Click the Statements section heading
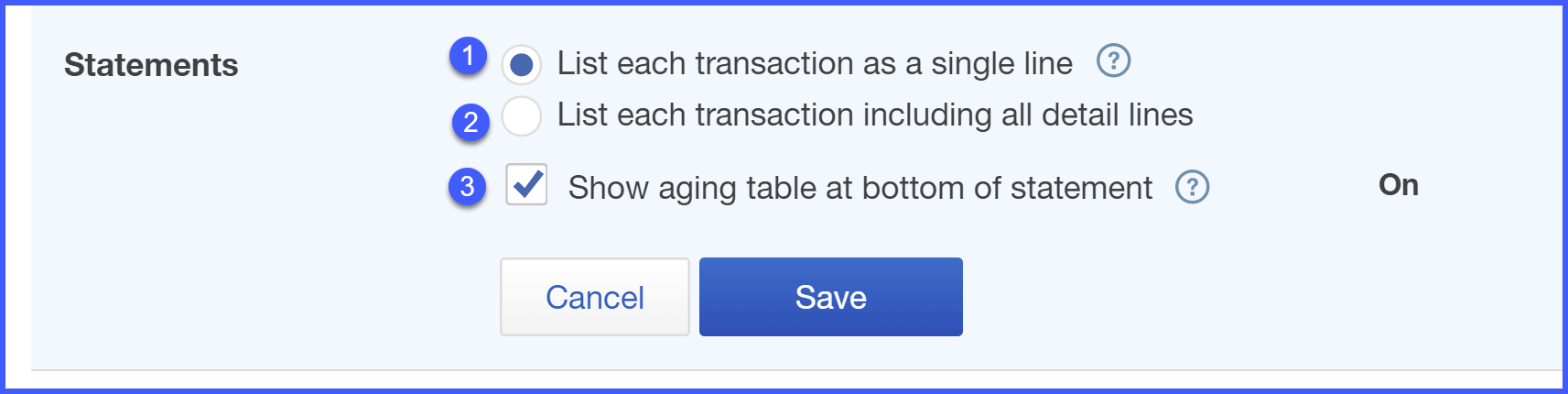 151,65
